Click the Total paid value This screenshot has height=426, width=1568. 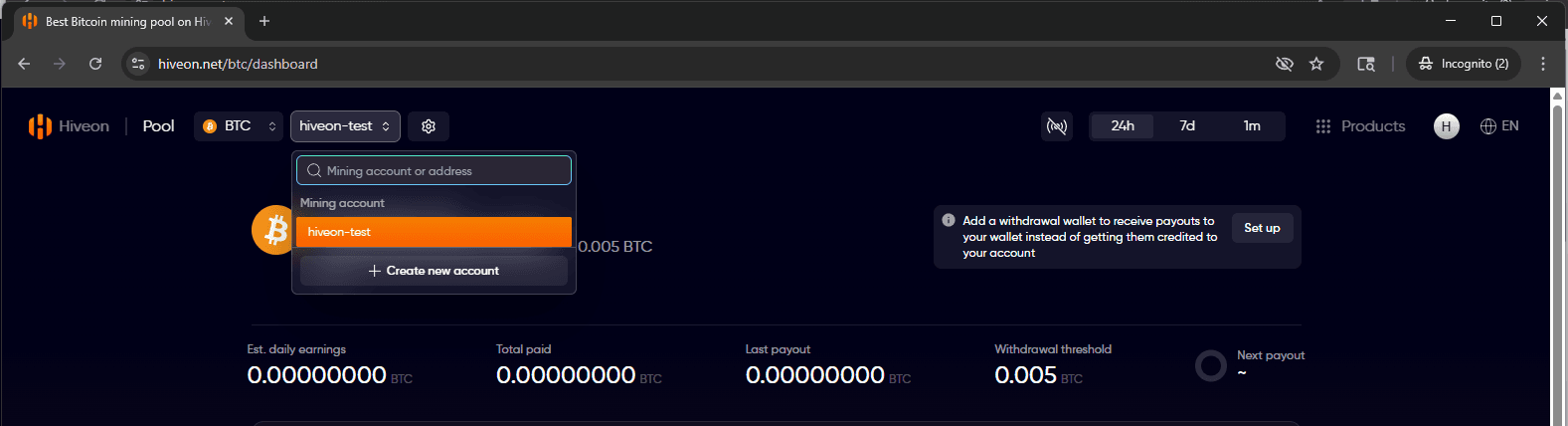click(x=566, y=375)
